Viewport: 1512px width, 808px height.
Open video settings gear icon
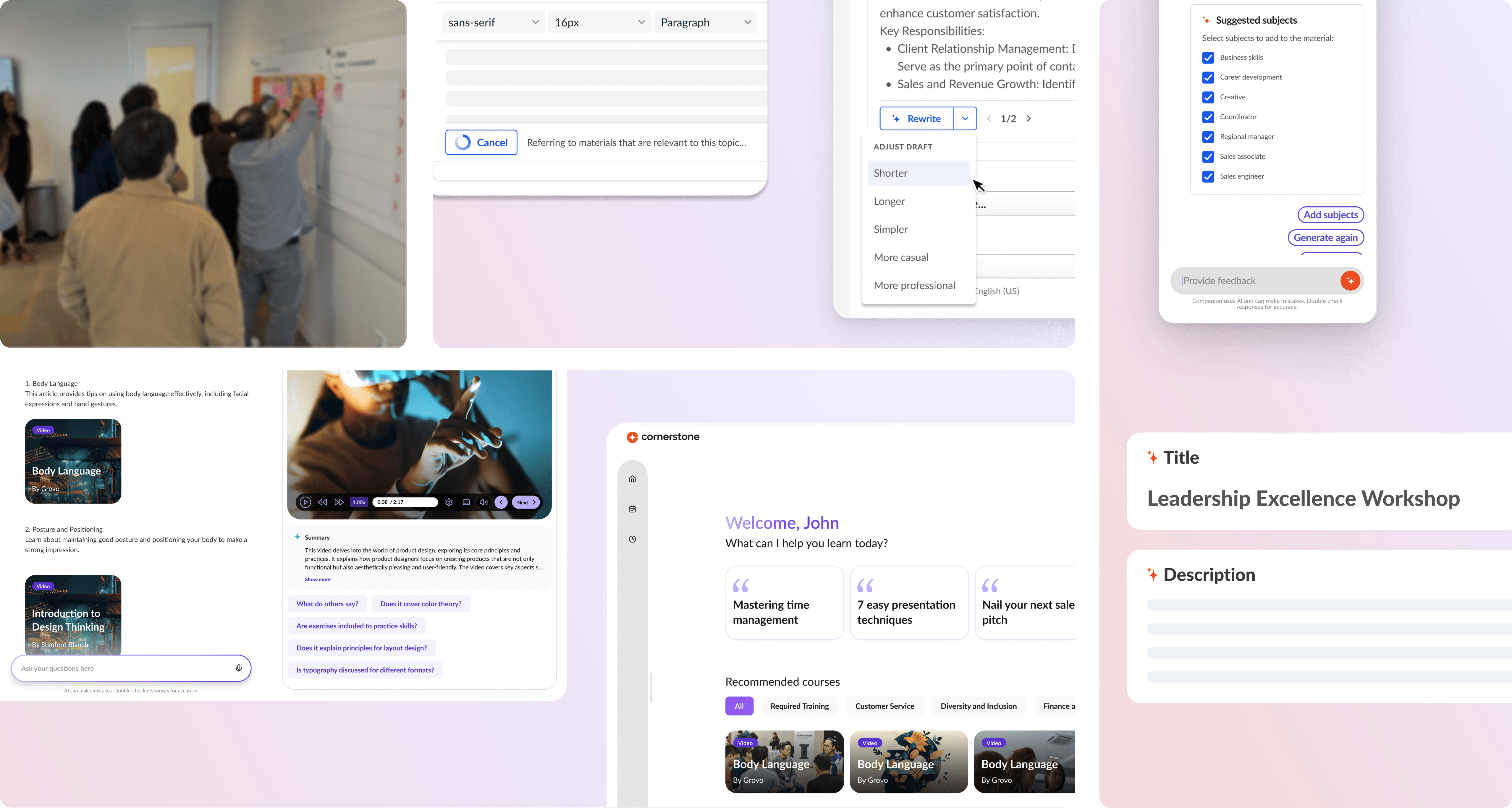(449, 502)
